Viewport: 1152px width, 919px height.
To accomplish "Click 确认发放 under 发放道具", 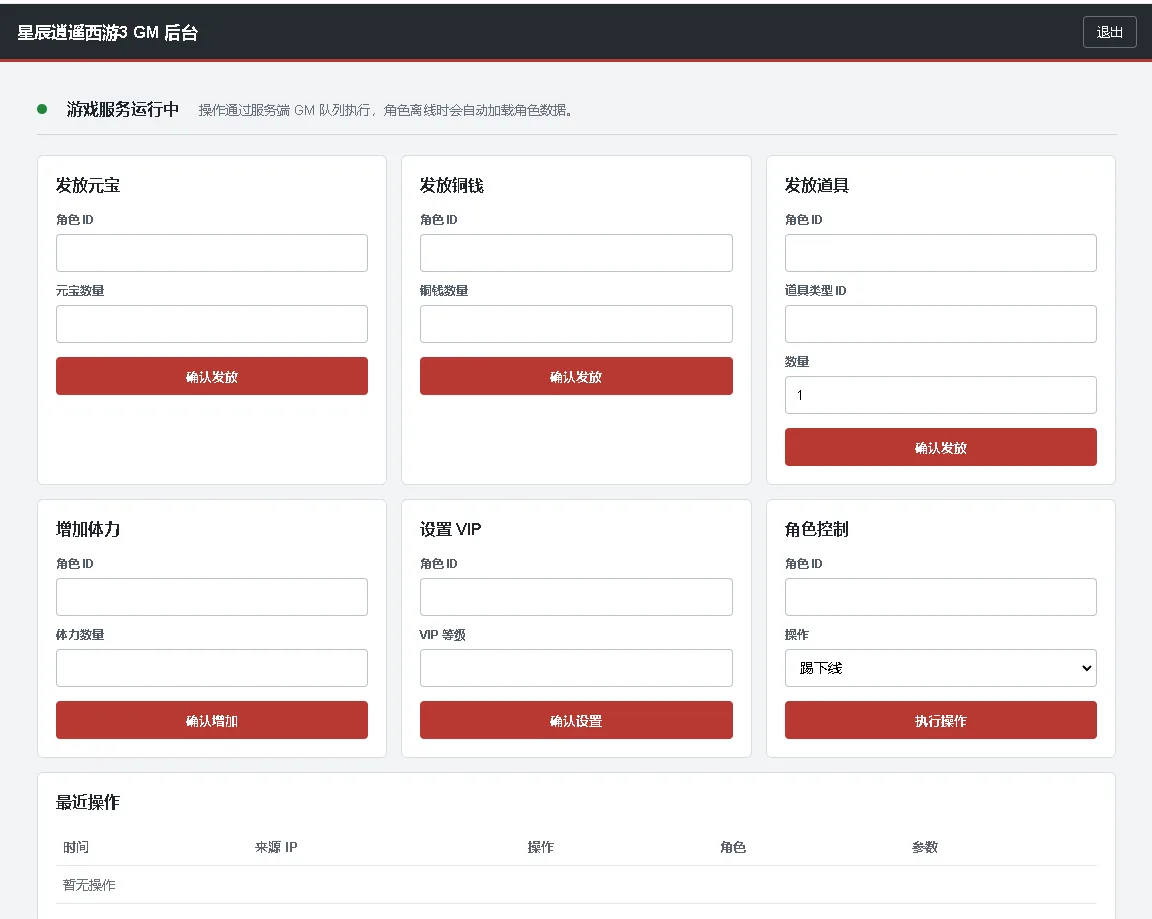I will tap(940, 447).
